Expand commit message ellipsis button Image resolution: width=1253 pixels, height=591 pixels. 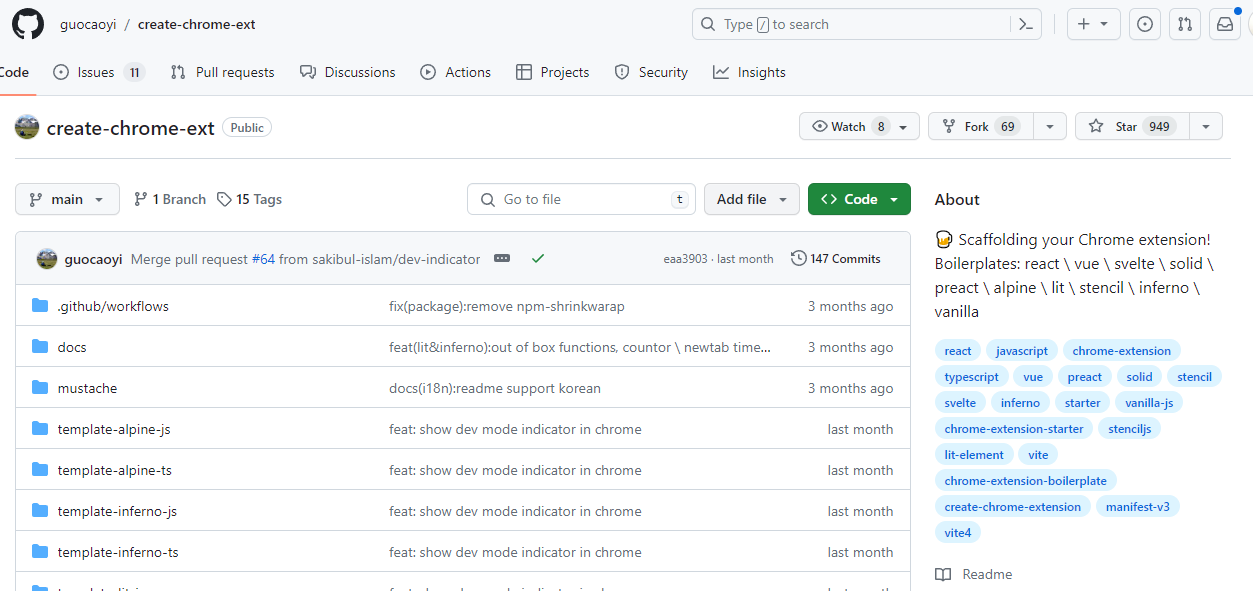tap(502, 259)
